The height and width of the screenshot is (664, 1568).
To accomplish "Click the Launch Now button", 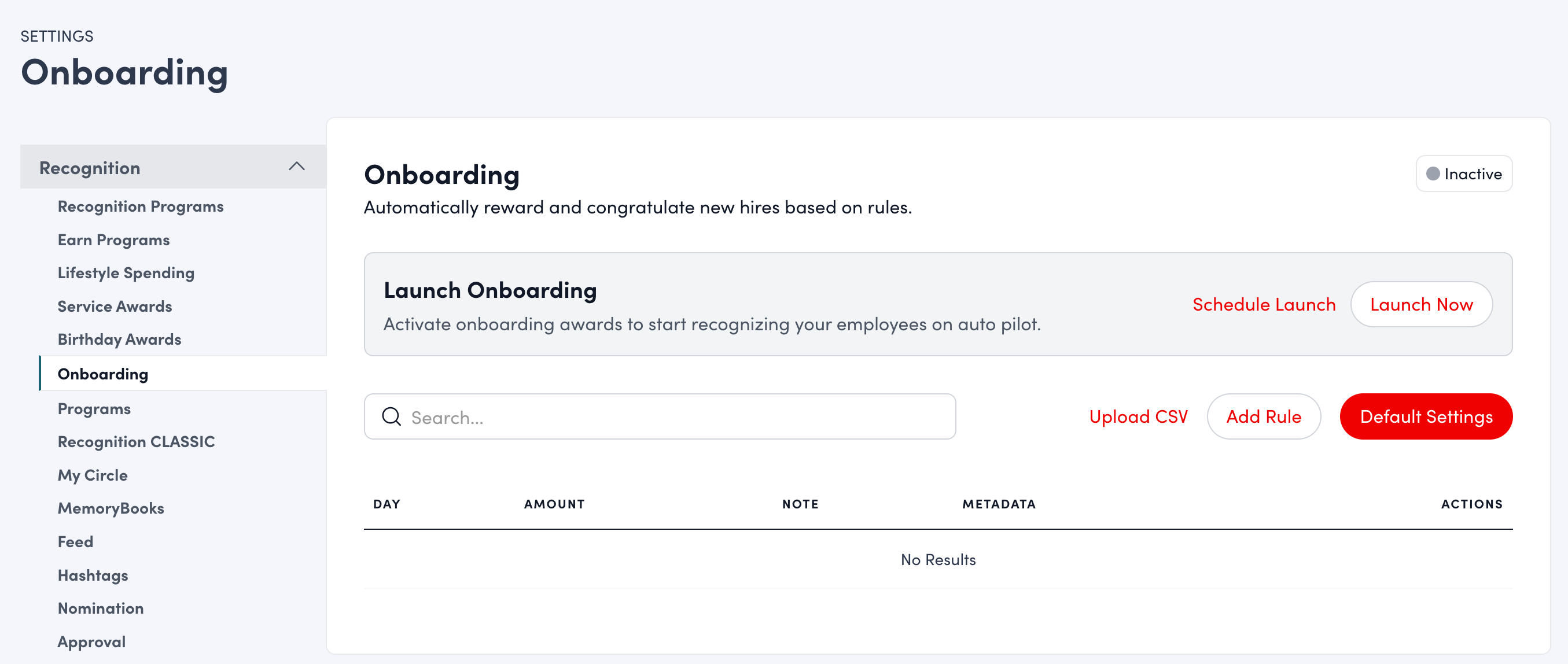I will click(1421, 304).
